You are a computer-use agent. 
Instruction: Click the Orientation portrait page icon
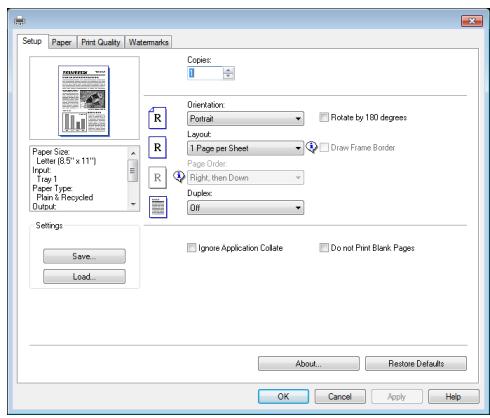point(157,118)
